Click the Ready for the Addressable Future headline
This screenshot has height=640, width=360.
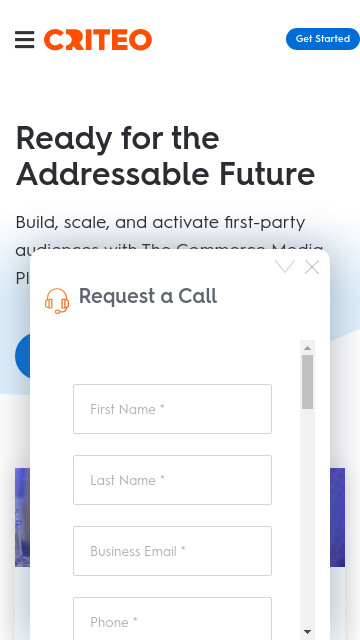(165, 156)
